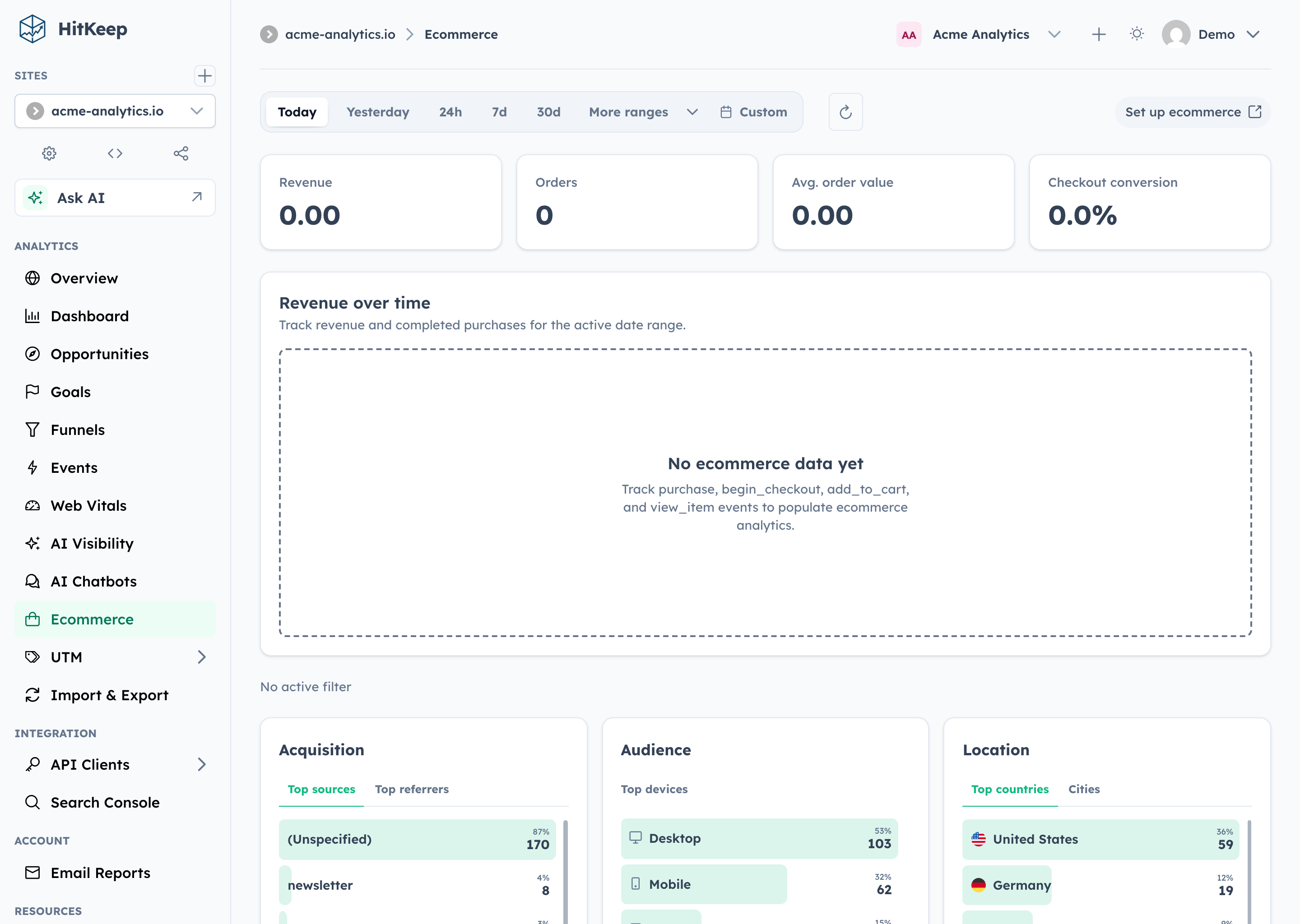Click the Import & Export sync icon
Screen dimensions: 1300x924
32,695
